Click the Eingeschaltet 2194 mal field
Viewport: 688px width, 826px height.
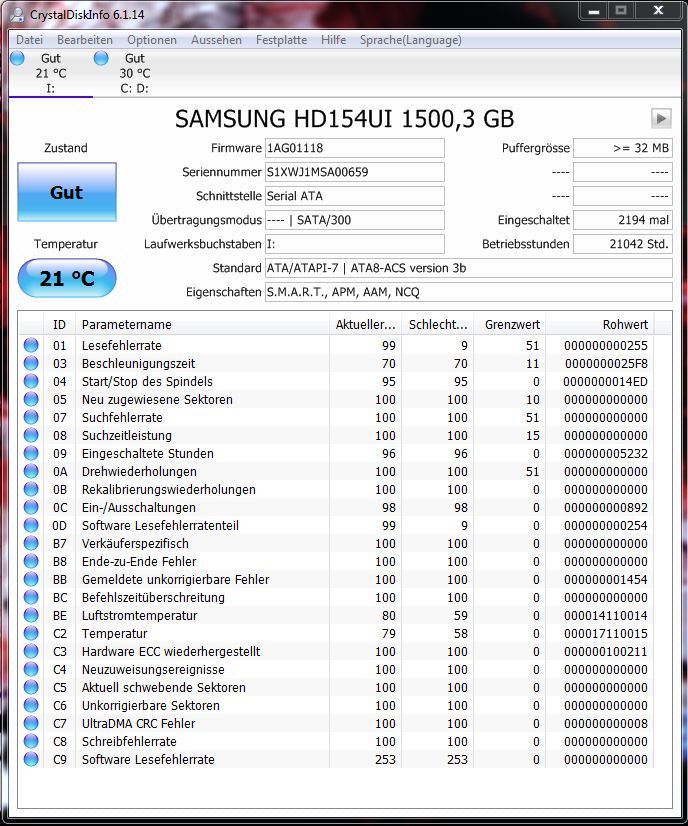(x=623, y=220)
